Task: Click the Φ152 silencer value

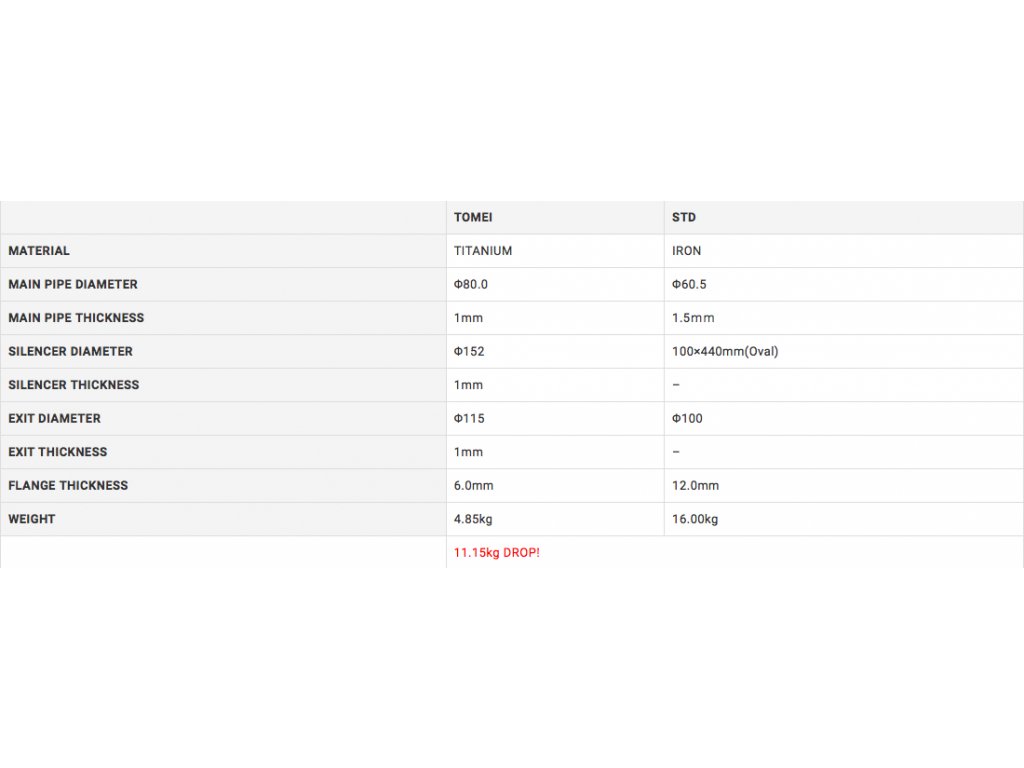Action: click(x=469, y=351)
